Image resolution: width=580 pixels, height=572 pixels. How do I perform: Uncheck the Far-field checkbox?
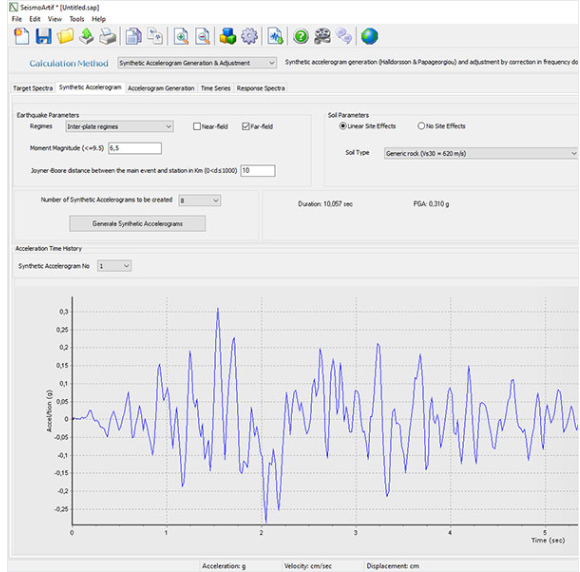[x=246, y=127]
